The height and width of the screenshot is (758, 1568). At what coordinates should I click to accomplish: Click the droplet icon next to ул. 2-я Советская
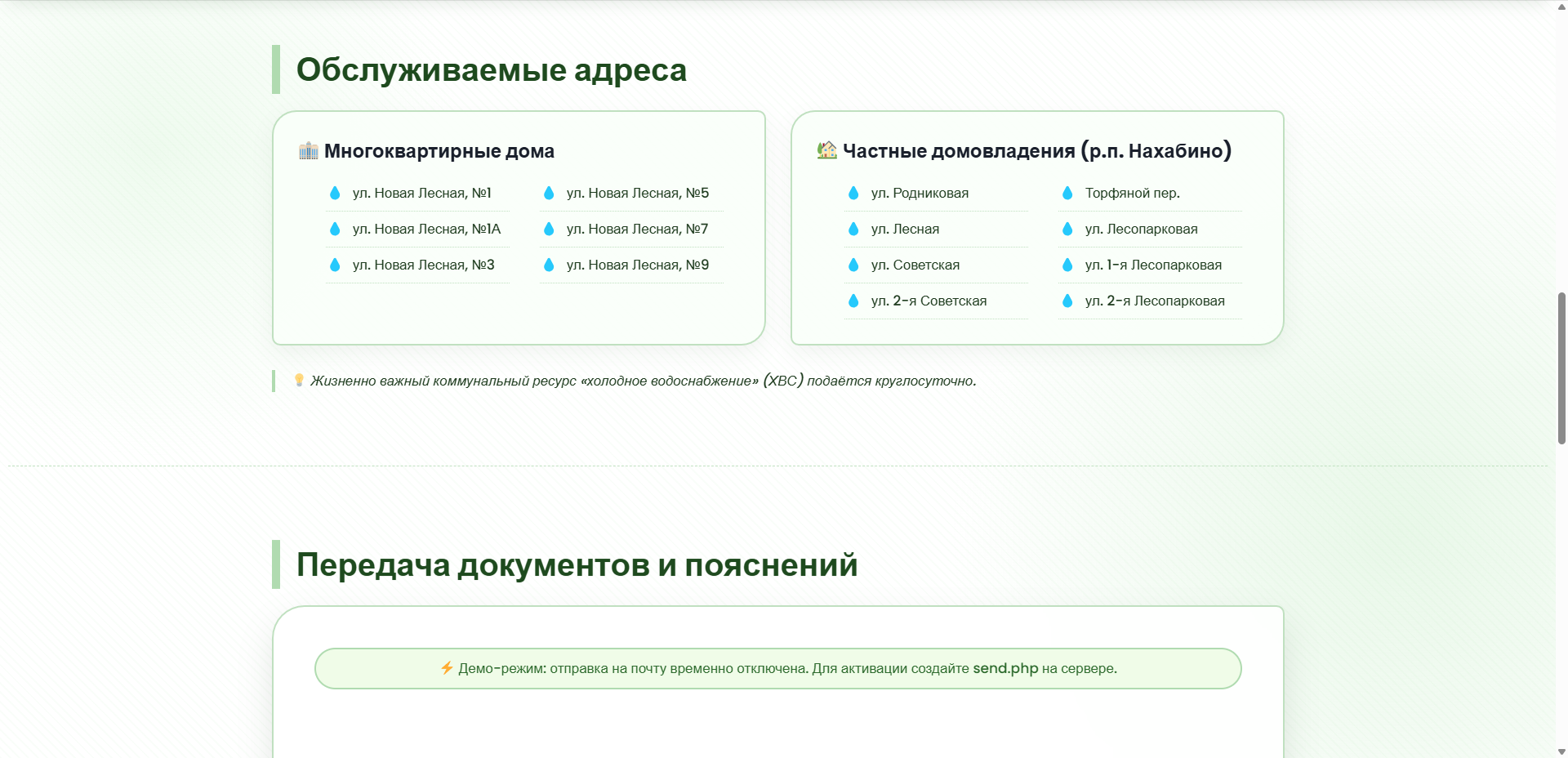[x=853, y=301]
